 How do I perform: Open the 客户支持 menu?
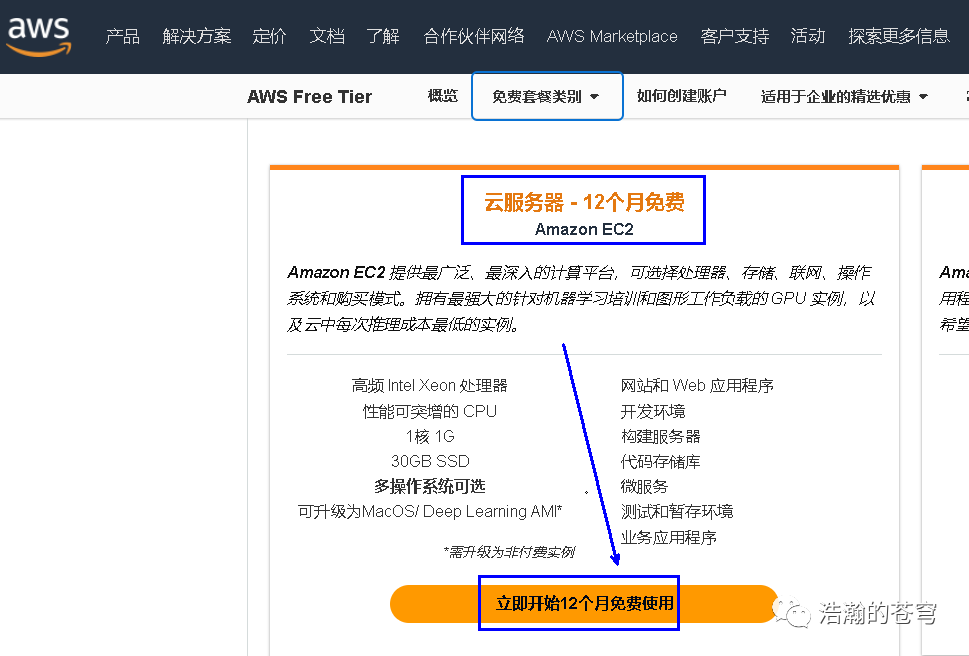[x=735, y=36]
